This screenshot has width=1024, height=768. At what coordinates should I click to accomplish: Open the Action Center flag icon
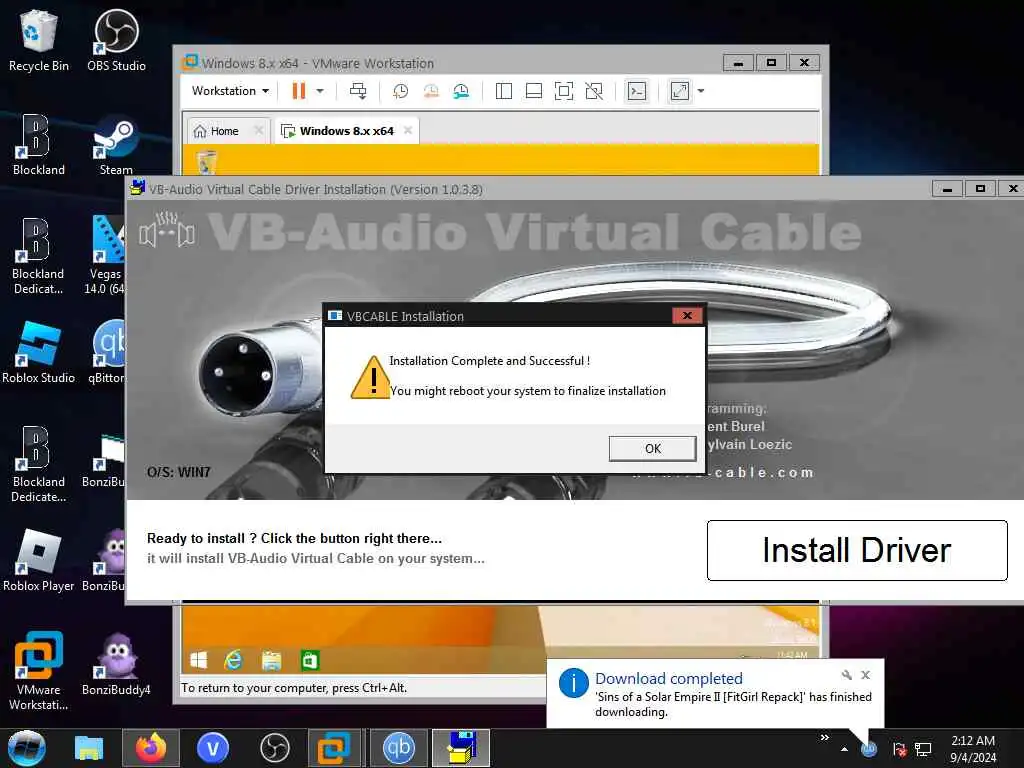click(x=899, y=749)
